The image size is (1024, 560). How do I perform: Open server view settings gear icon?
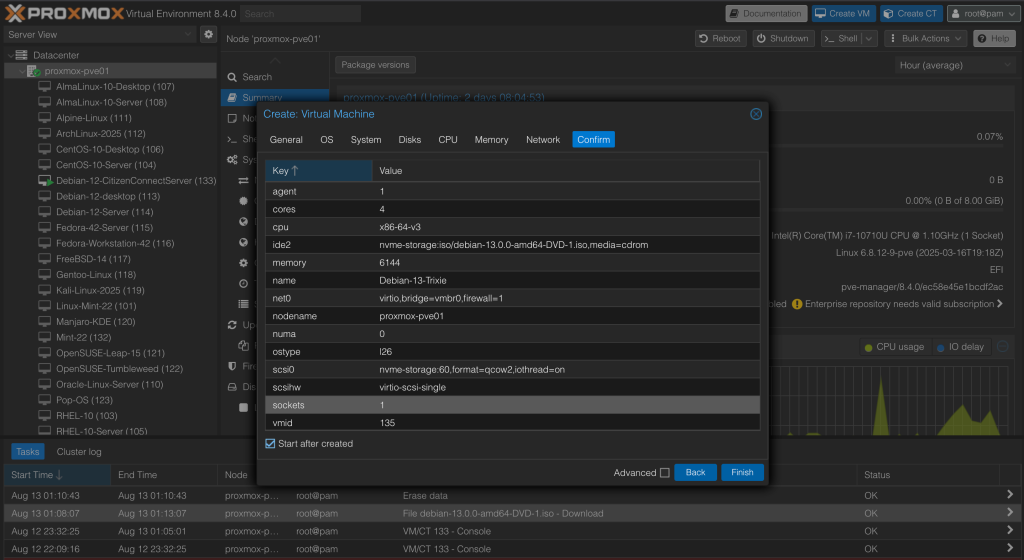[208, 35]
